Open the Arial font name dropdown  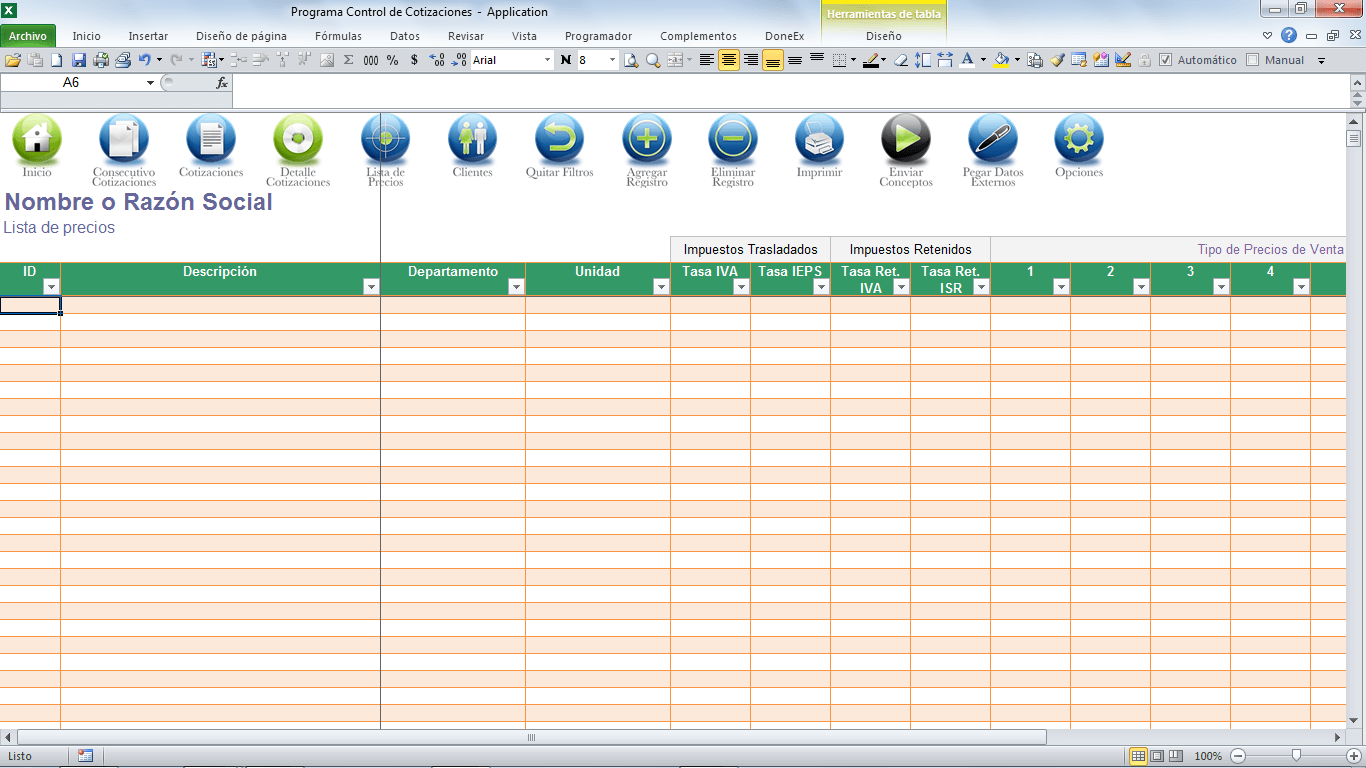click(547, 60)
